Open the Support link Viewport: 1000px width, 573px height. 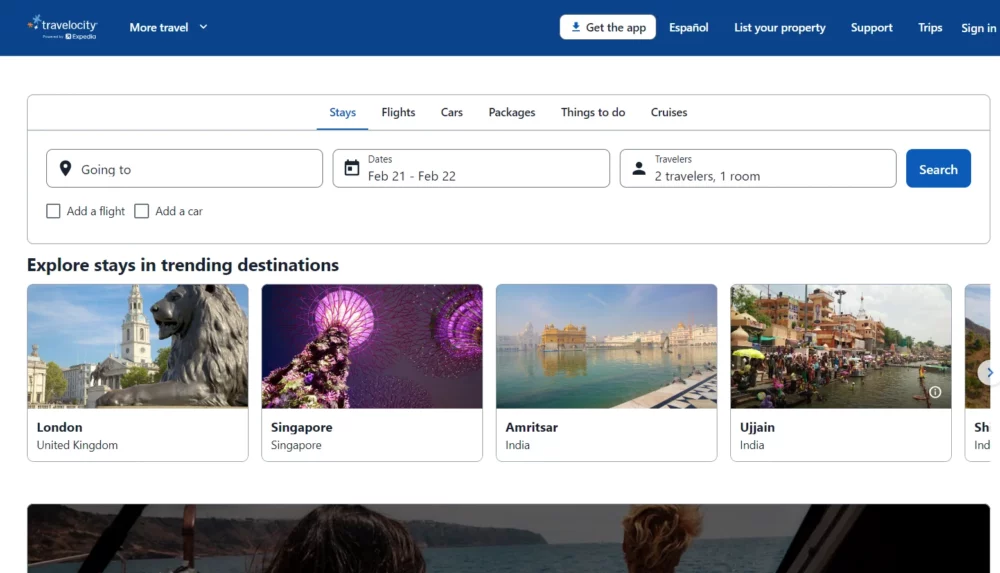pos(871,27)
